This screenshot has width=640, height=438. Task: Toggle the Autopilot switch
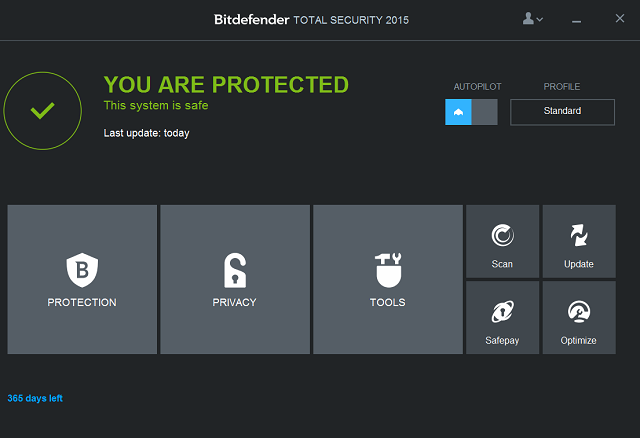click(471, 112)
